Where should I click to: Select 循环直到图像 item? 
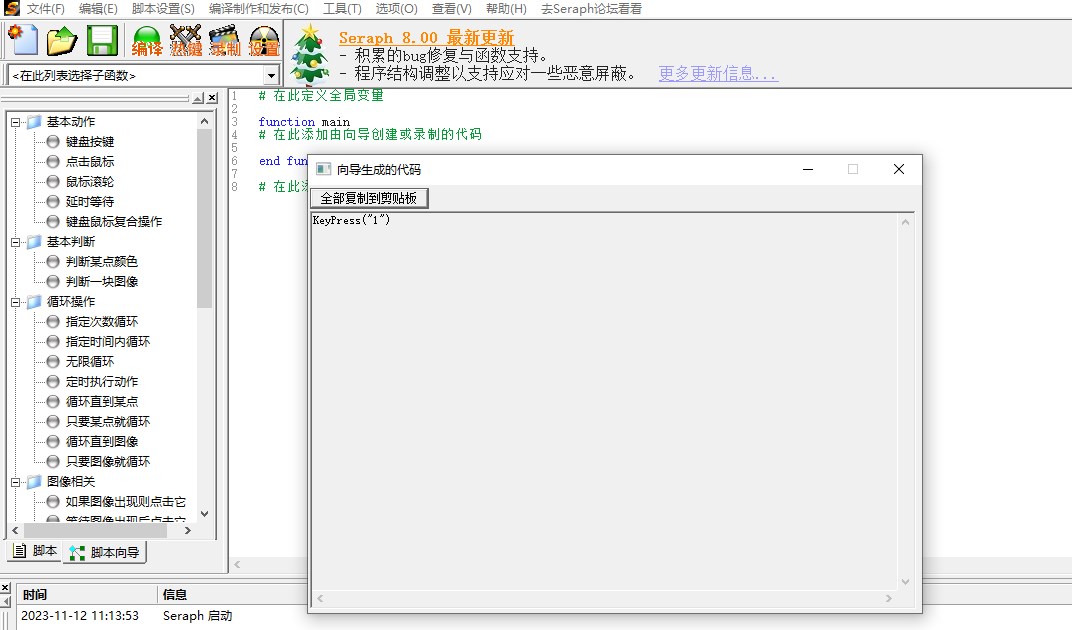101,441
